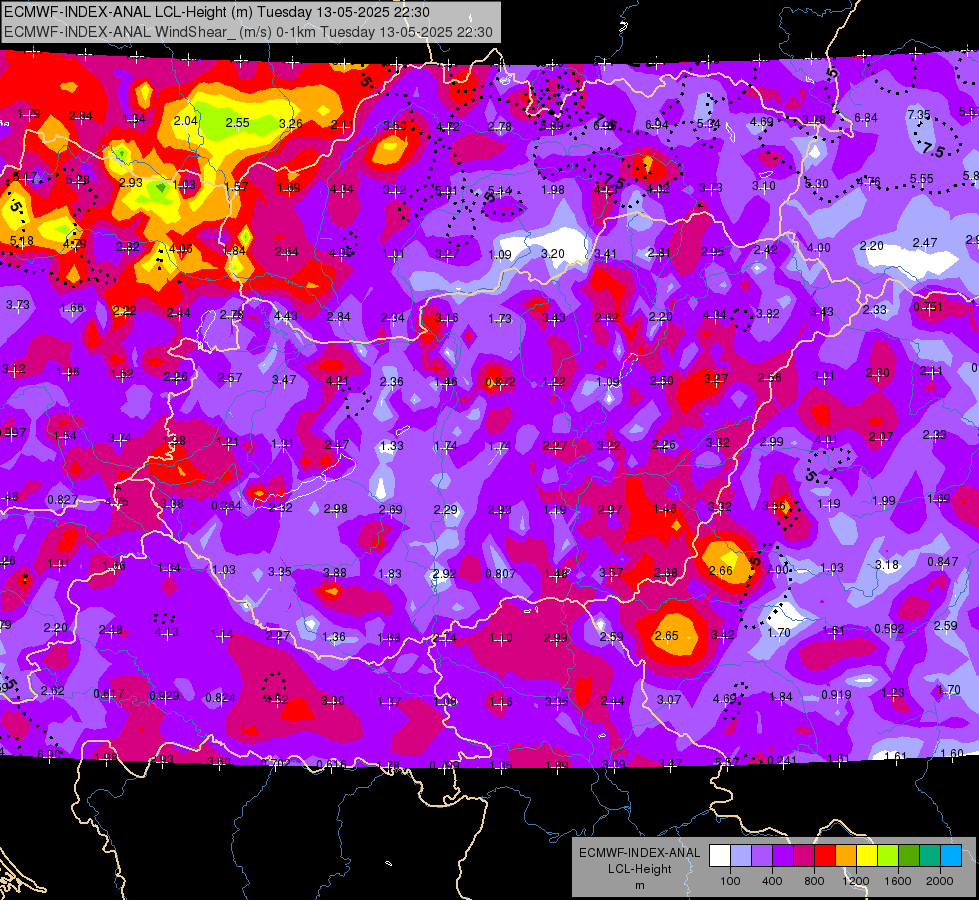Click the wind shear value 3.26
The height and width of the screenshot is (900, 979).
[x=291, y=124]
